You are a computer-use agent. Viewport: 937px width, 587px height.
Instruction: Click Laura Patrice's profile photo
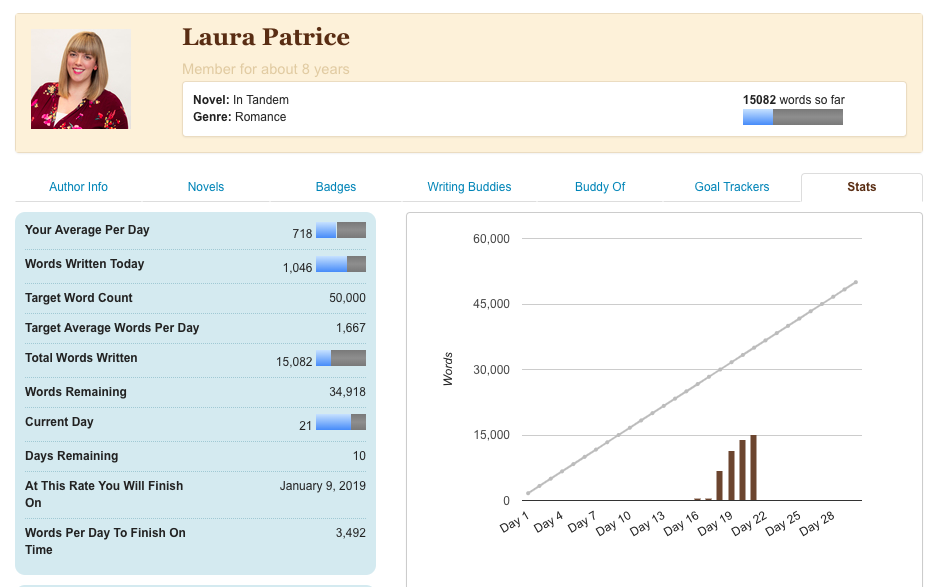point(80,79)
